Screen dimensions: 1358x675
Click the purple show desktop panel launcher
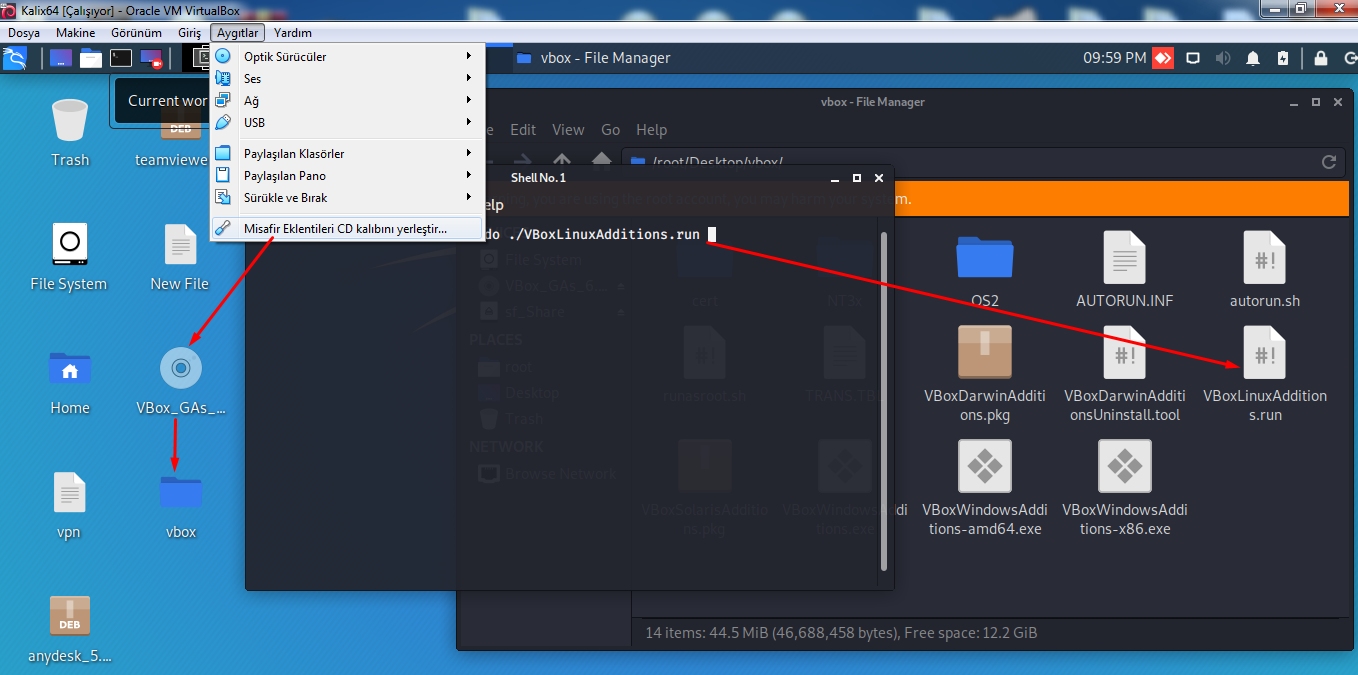point(61,58)
